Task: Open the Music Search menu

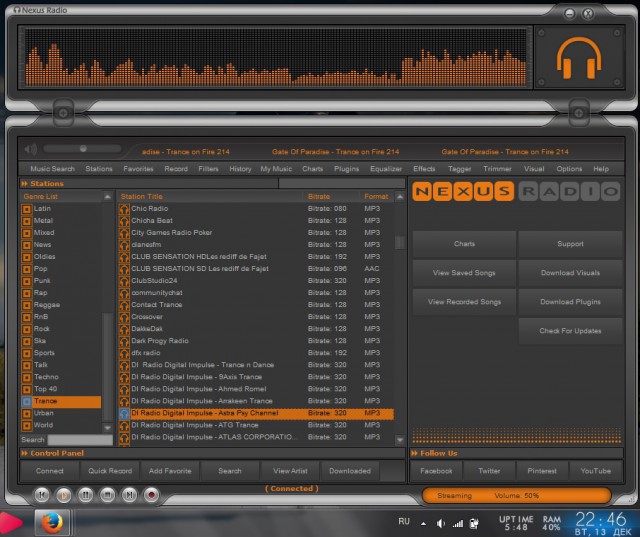Action: pyautogui.click(x=52, y=169)
